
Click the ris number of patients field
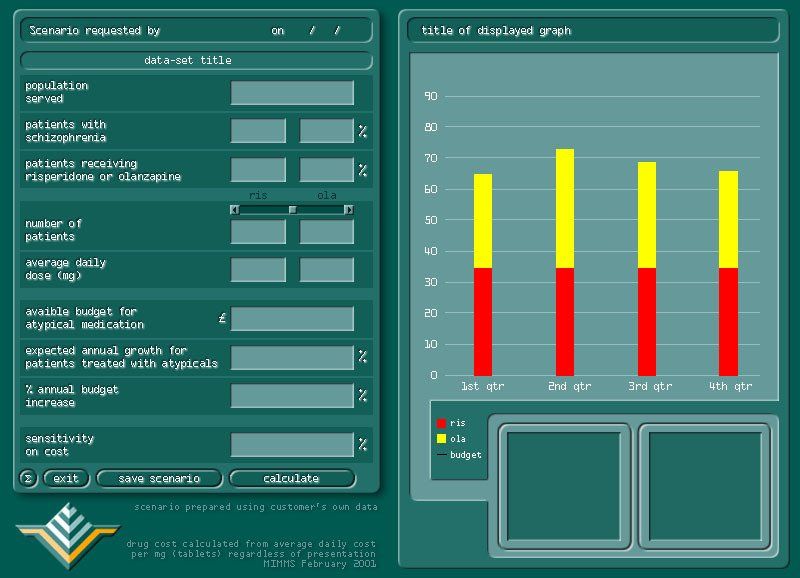point(258,232)
